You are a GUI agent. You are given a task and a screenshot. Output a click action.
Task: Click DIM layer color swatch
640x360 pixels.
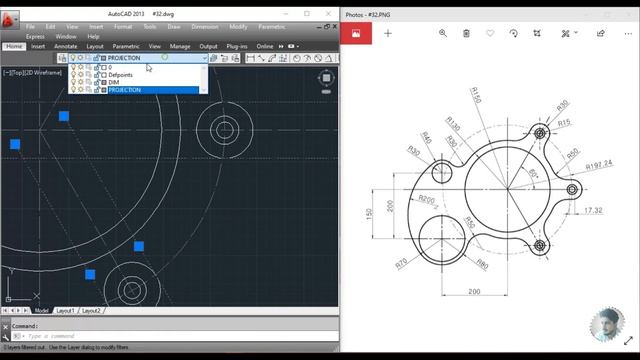point(104,82)
